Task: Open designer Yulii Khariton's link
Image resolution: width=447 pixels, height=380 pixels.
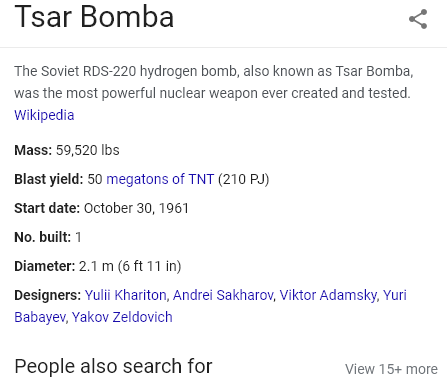Action: 125,295
